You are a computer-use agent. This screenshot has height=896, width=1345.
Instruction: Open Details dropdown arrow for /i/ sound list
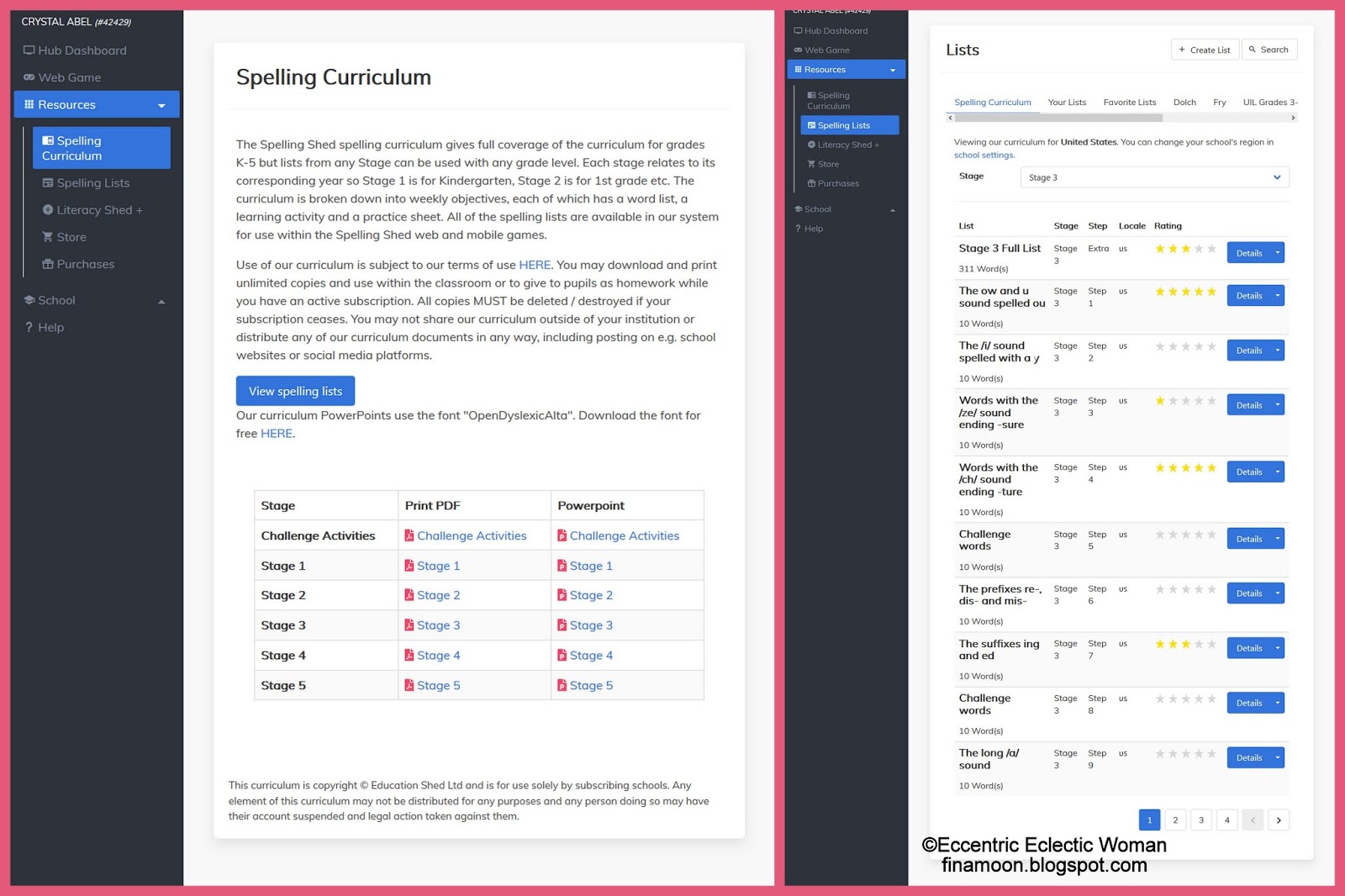point(1278,350)
